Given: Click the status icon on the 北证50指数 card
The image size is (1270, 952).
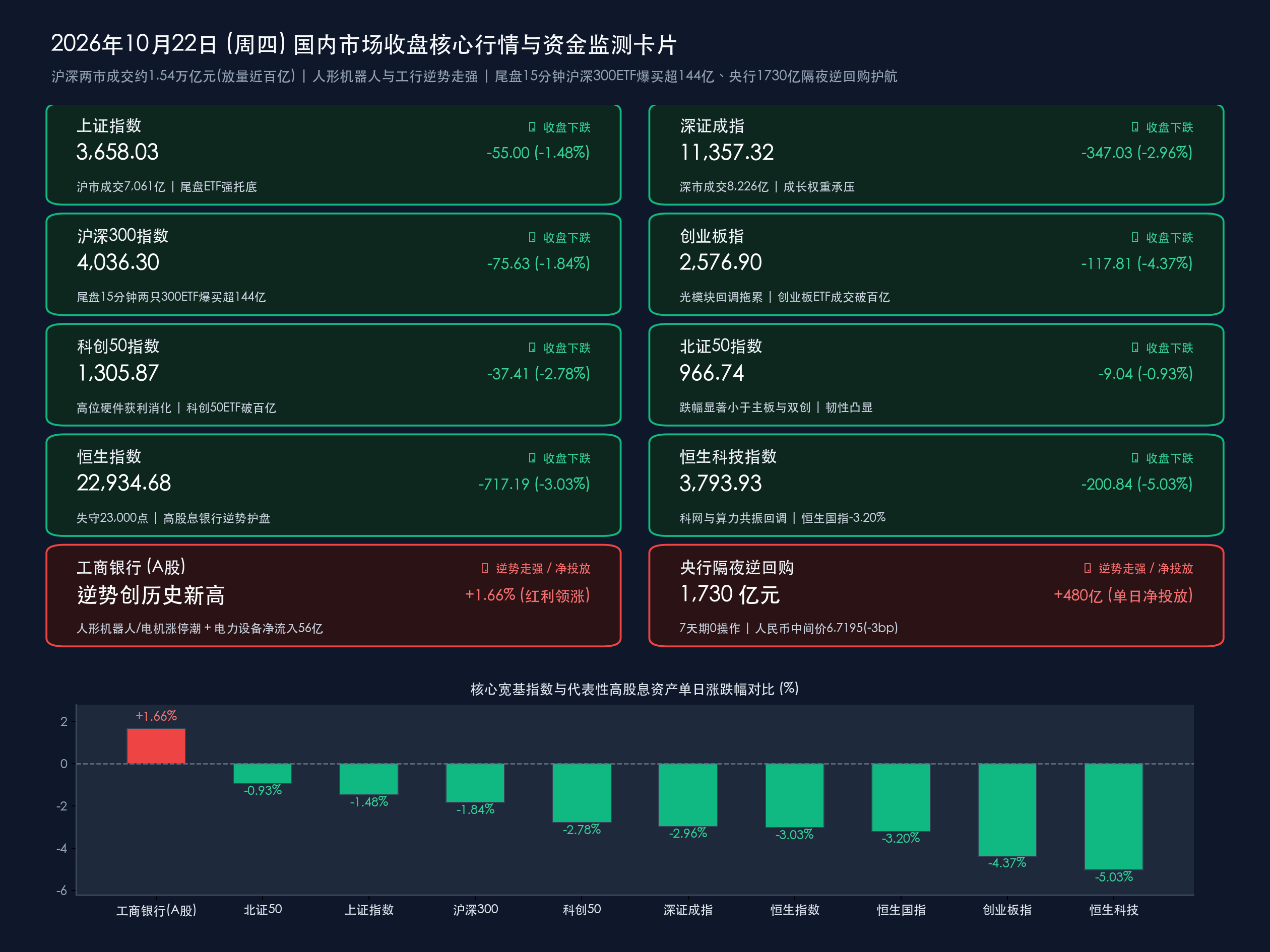Looking at the screenshot, I should coord(1134,348).
